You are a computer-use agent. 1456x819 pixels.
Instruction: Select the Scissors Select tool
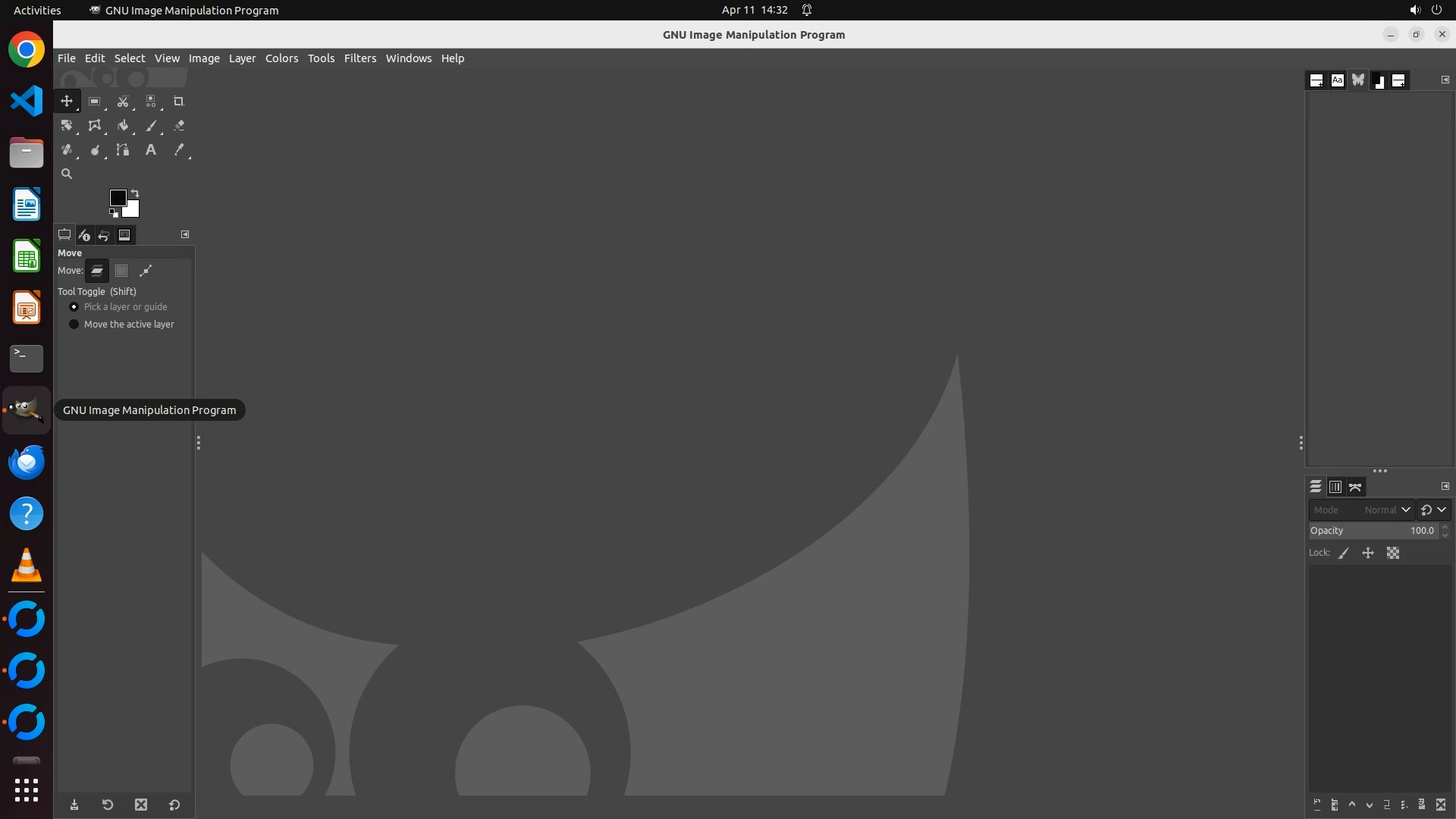click(123, 102)
